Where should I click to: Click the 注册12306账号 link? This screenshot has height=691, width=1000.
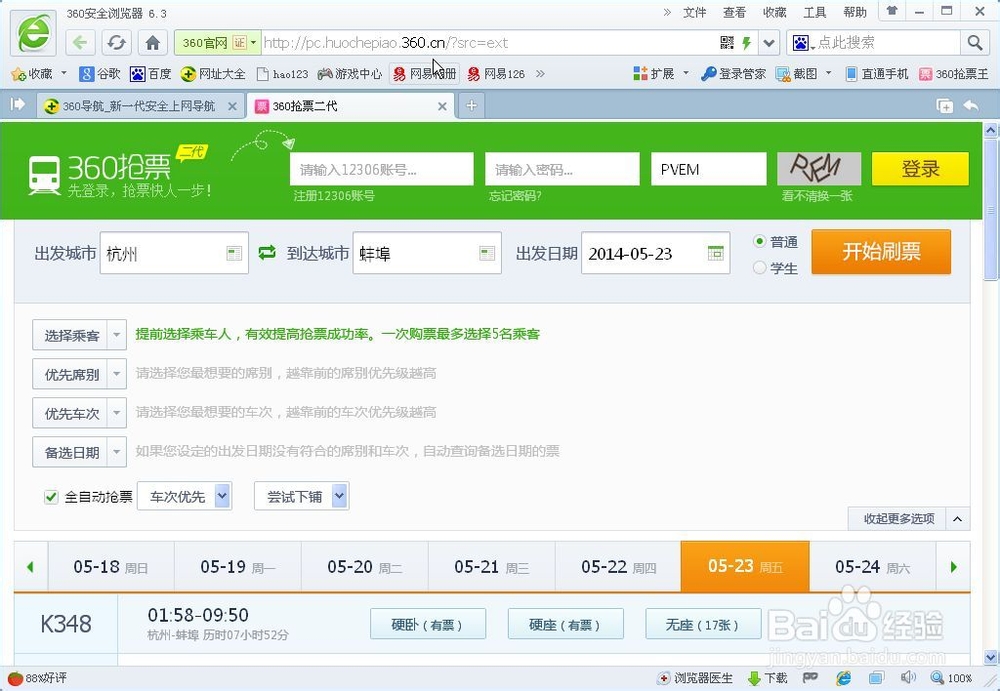334,196
